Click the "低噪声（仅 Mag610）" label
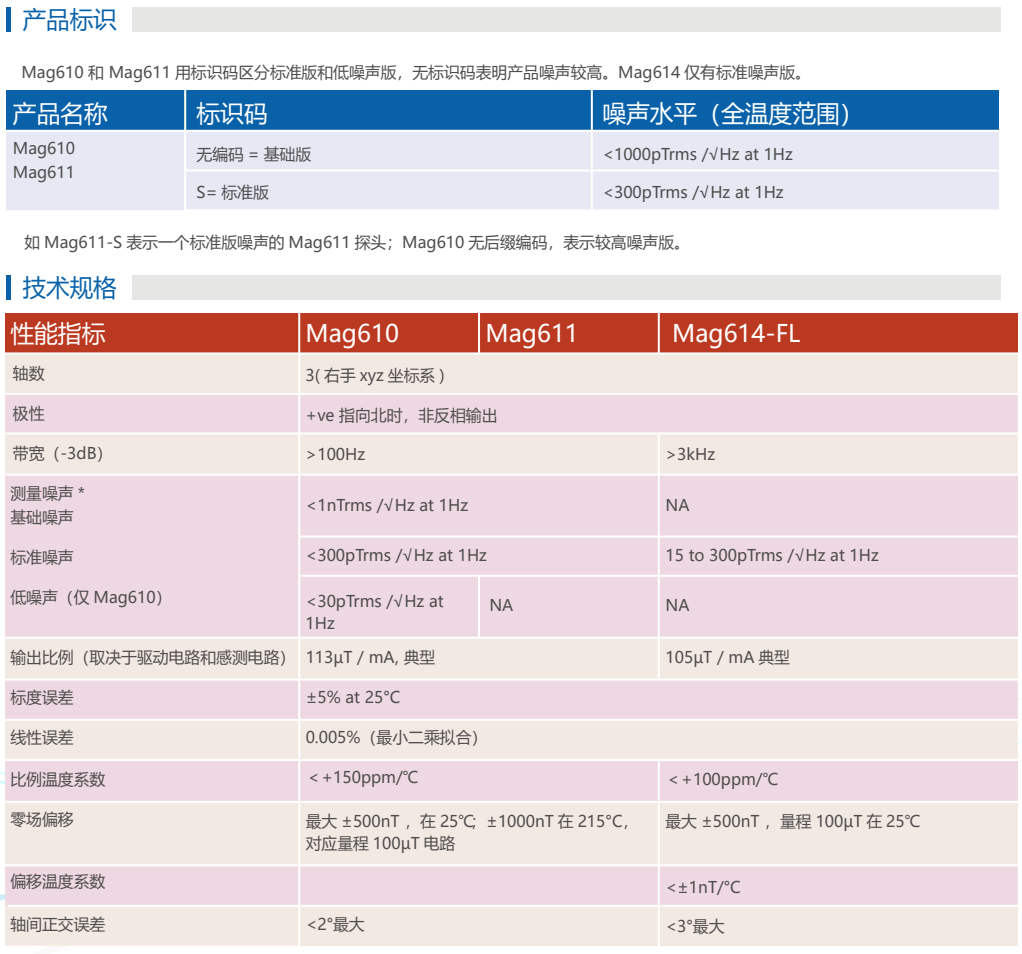This screenshot has width=1022, height=954. [x=87, y=598]
